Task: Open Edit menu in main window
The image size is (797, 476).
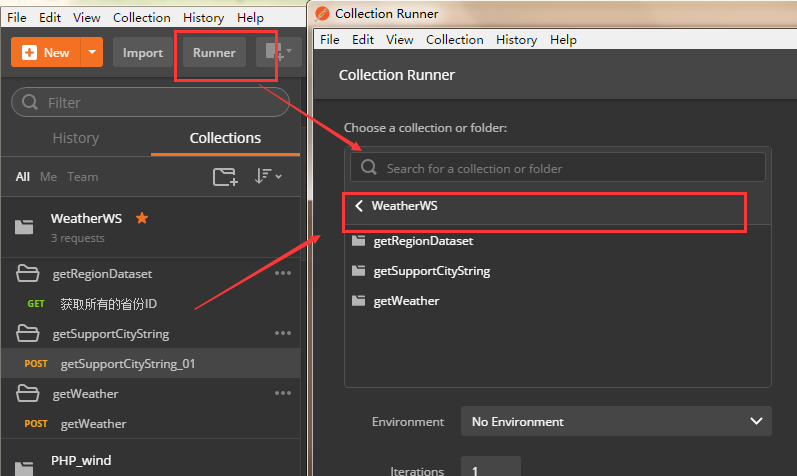Action: [50, 17]
